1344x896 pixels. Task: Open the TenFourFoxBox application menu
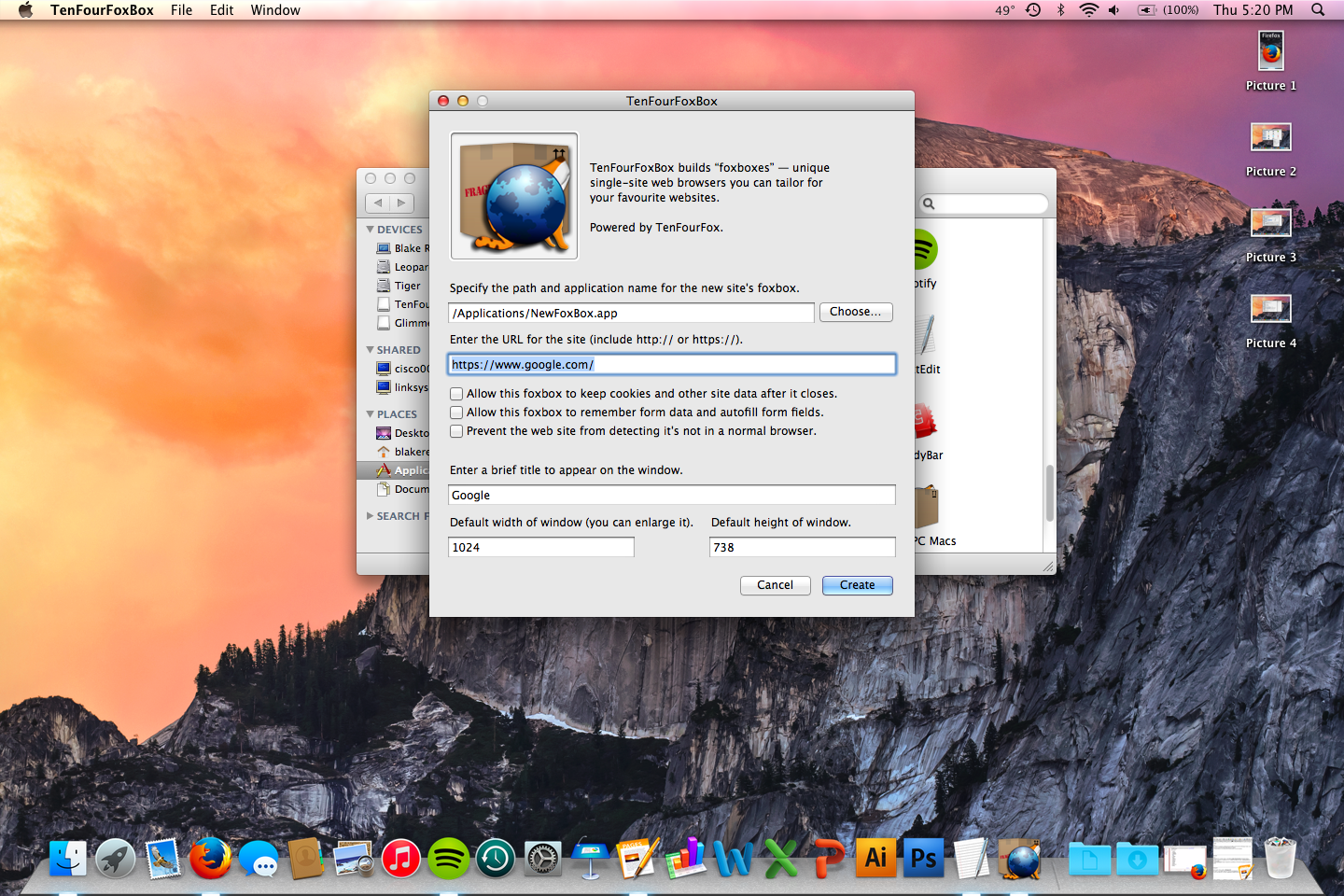102,9
